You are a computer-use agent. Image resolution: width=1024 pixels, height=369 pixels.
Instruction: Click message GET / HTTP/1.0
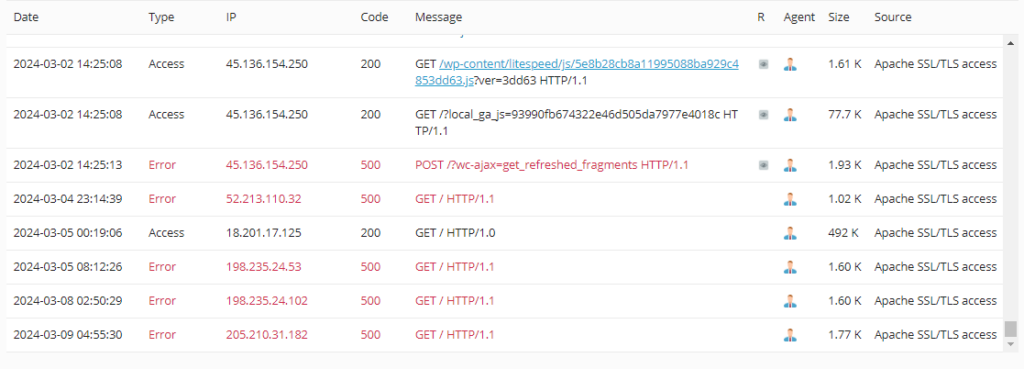click(x=455, y=233)
